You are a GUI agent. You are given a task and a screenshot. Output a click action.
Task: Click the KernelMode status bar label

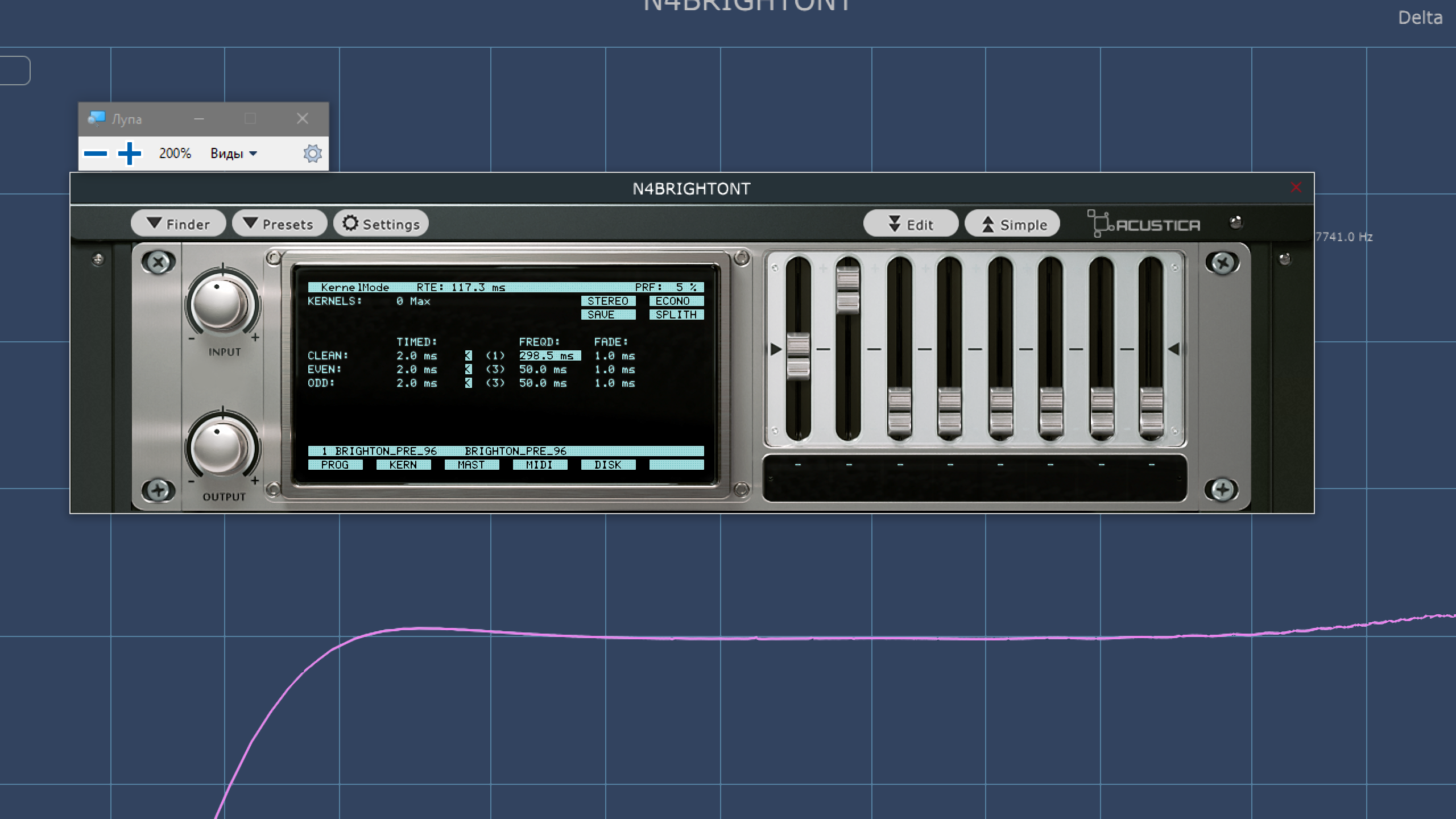point(355,287)
